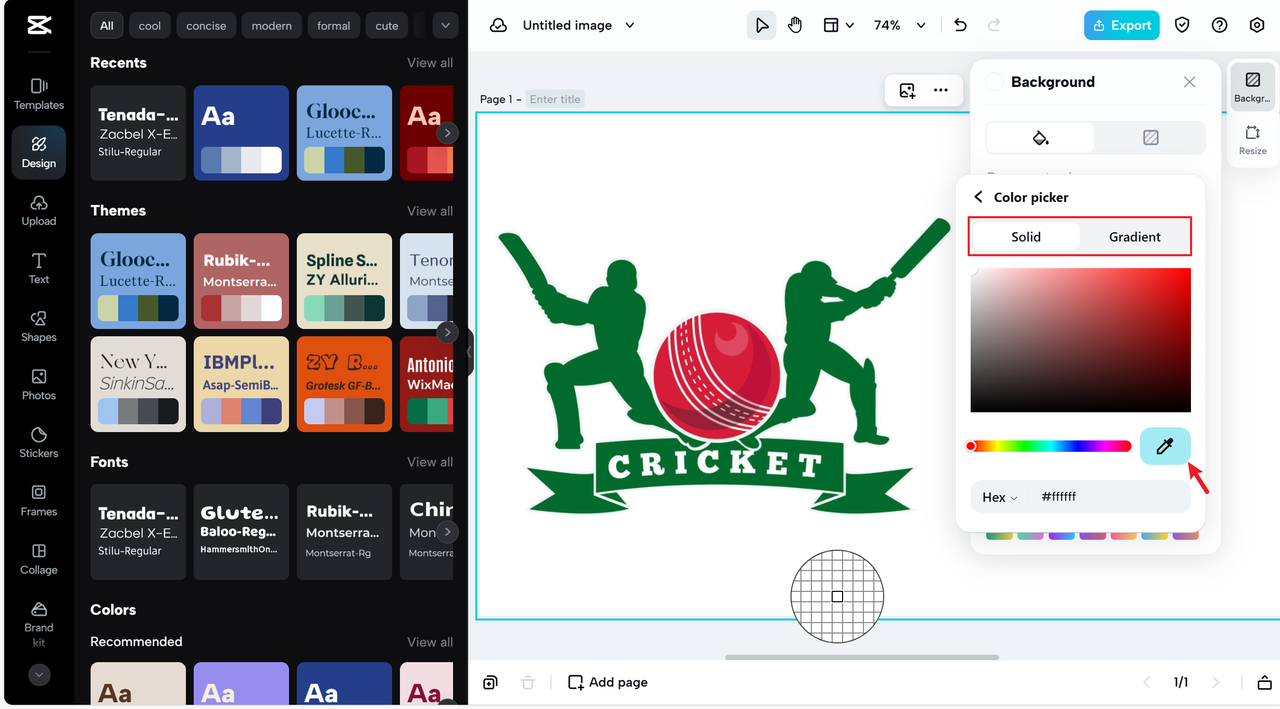Screen dimensions: 1280x709
Task: Activate the eyedropper color picker tool
Action: [x=1165, y=446]
